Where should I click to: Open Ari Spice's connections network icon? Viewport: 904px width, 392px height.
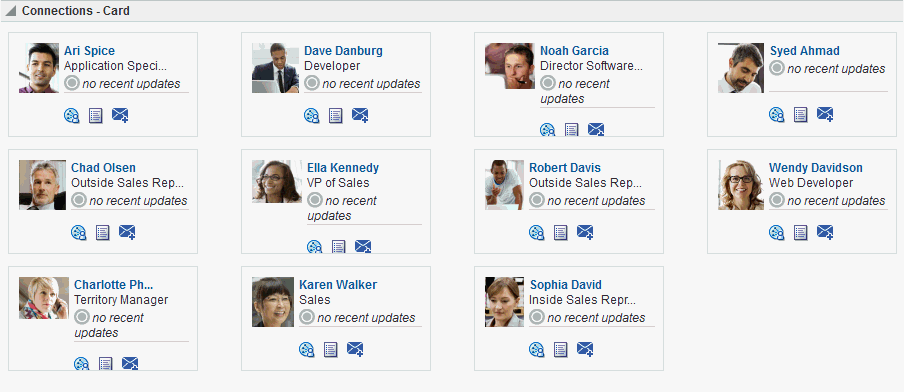click(x=71, y=116)
